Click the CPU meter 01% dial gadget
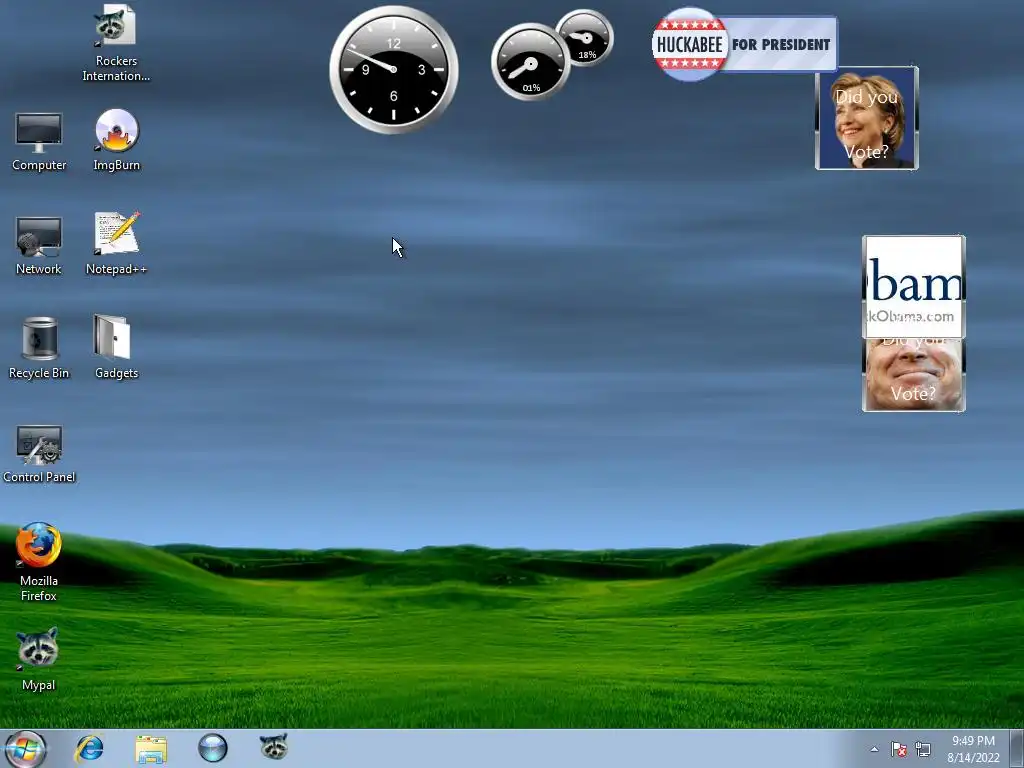The image size is (1024, 768). [x=530, y=62]
